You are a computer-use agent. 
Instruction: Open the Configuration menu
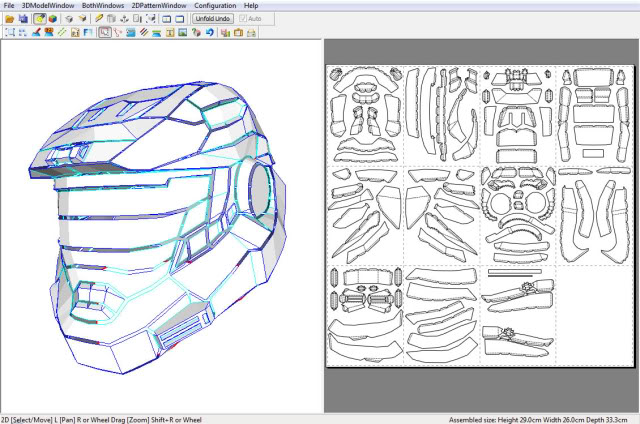(x=215, y=5)
